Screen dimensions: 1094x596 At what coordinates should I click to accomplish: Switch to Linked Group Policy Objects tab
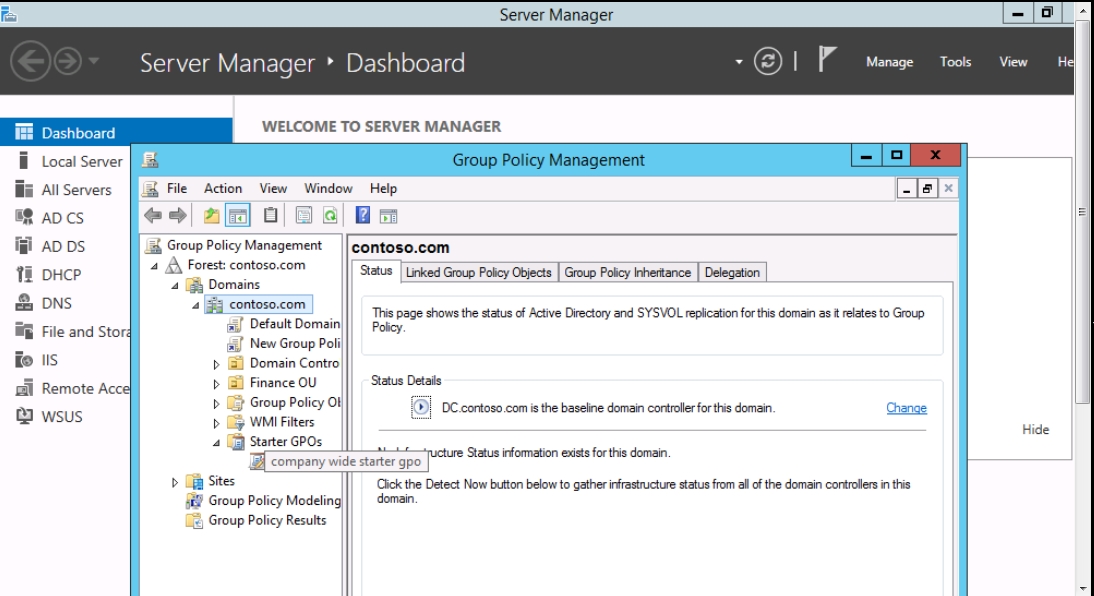479,272
